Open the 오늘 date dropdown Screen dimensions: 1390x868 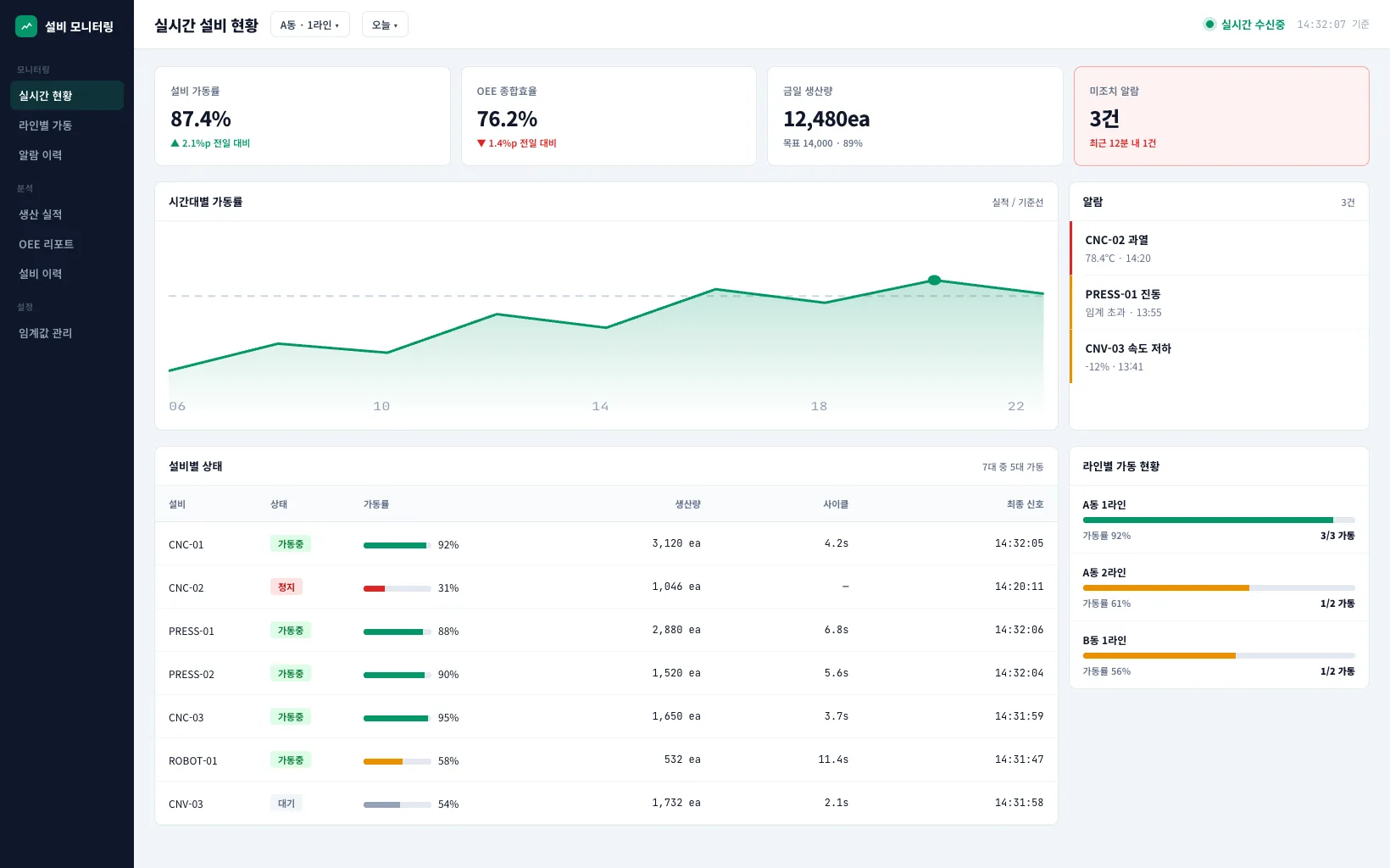[x=385, y=25]
